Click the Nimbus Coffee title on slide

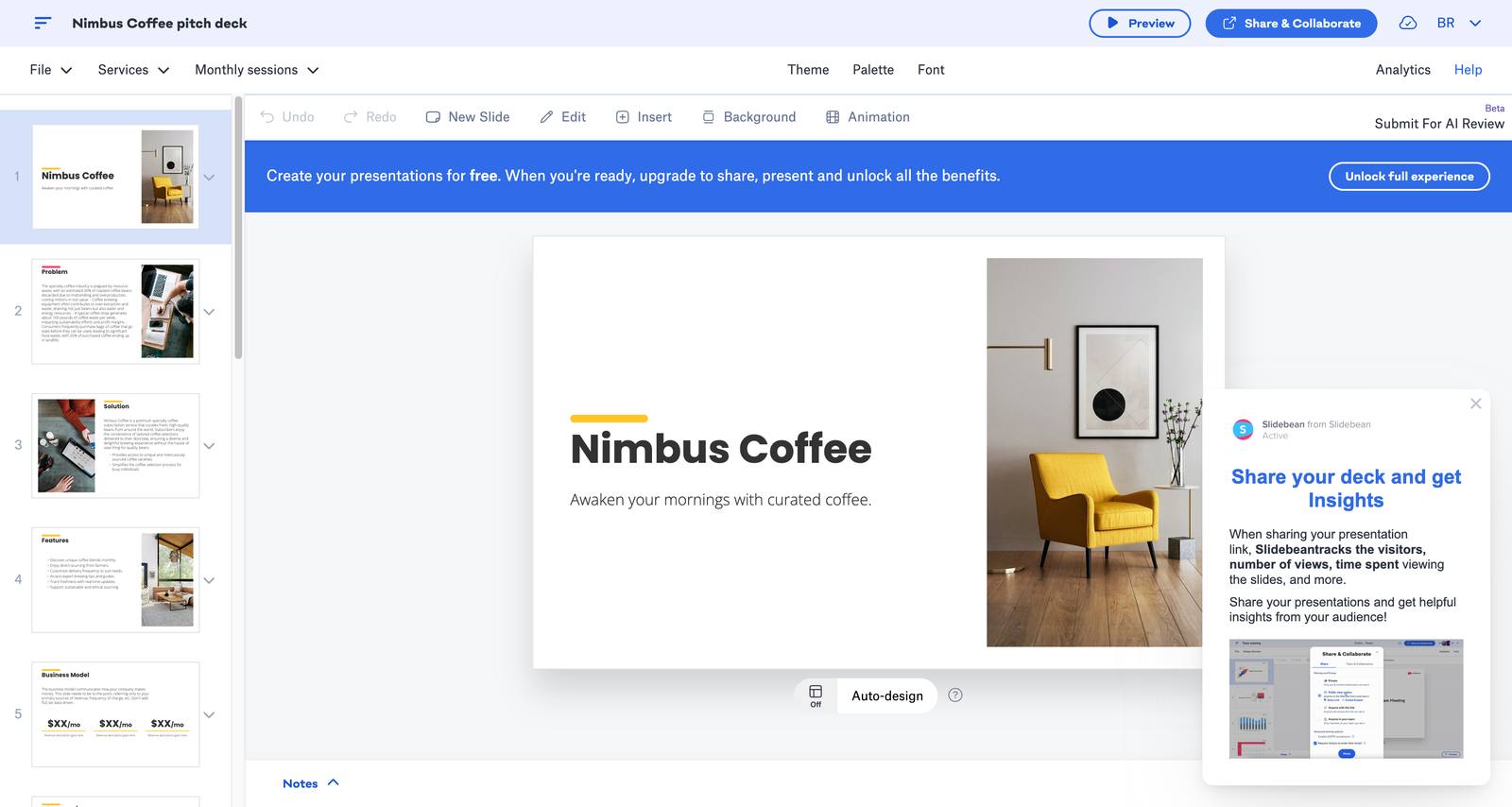coord(721,449)
